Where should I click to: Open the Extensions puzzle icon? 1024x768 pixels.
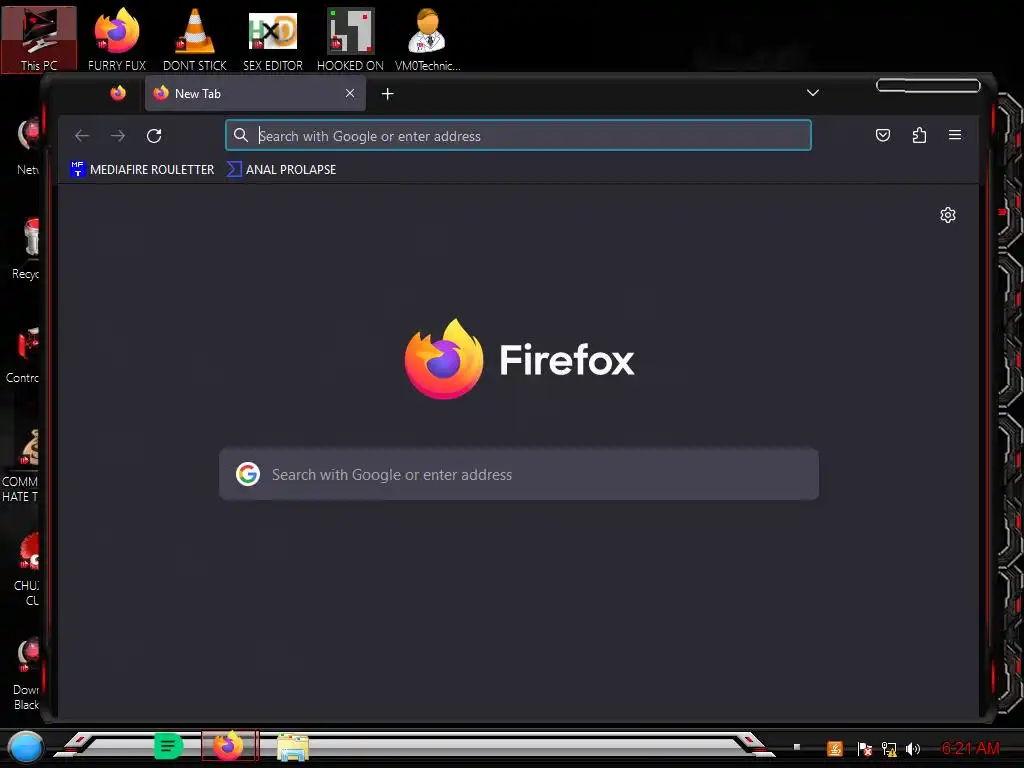[919, 135]
